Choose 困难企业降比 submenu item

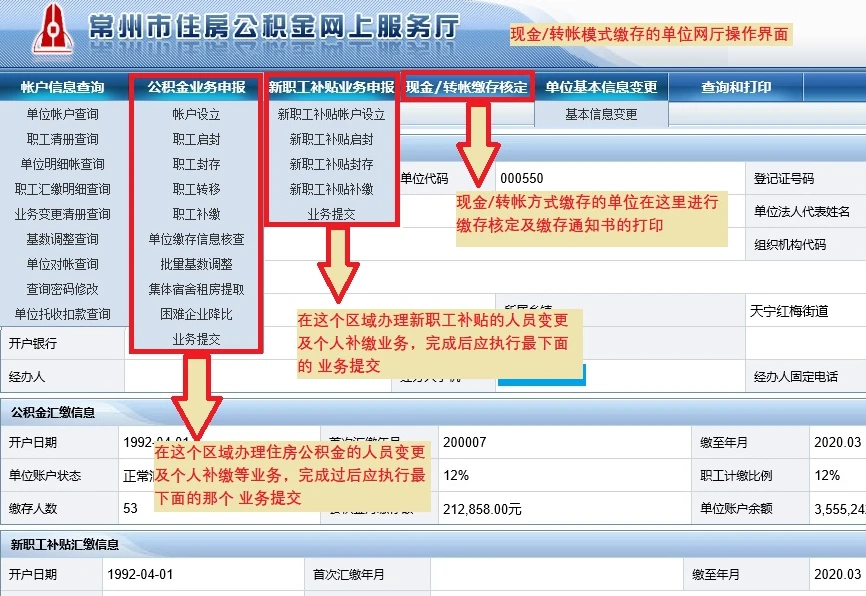pyautogui.click(x=197, y=314)
